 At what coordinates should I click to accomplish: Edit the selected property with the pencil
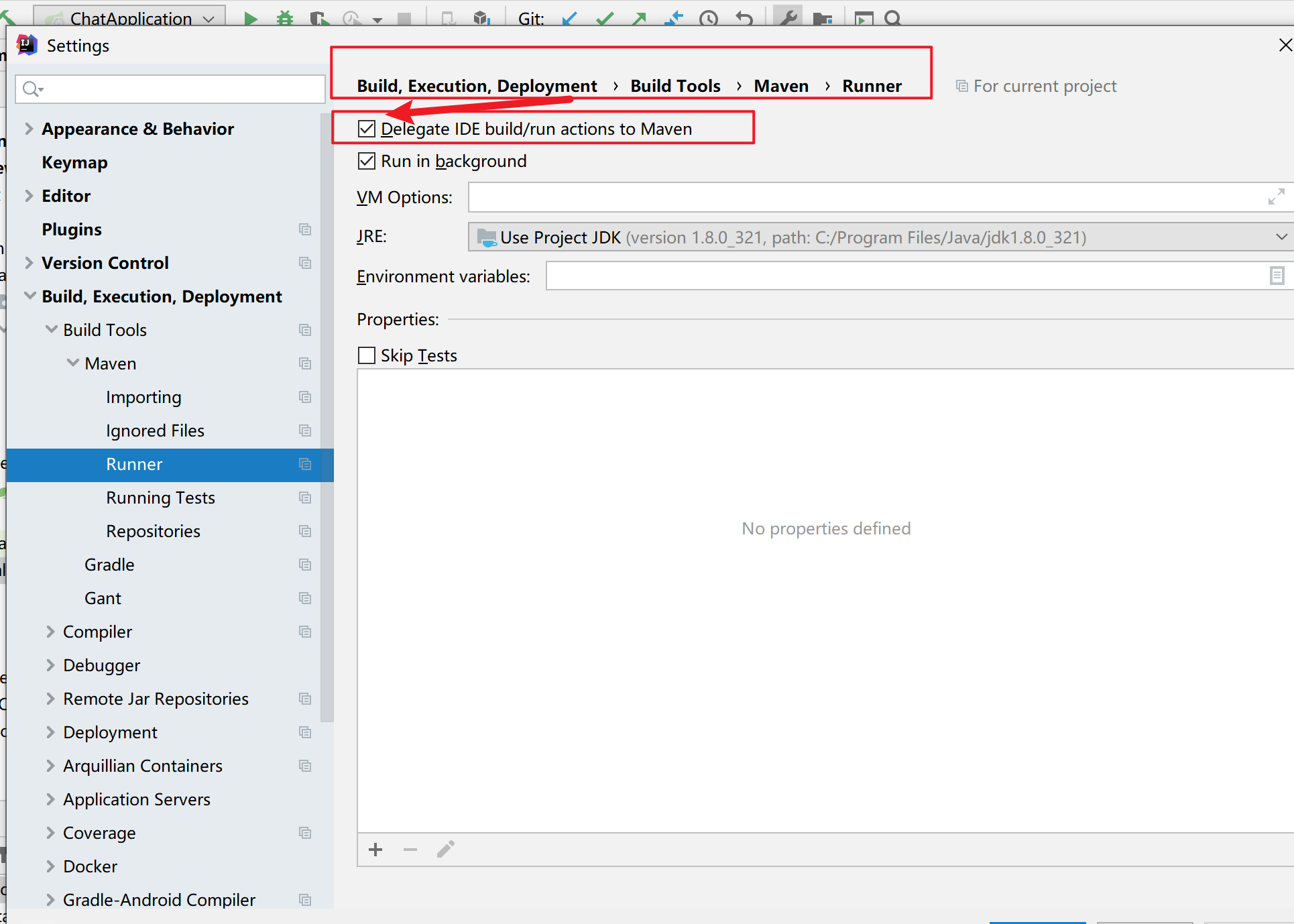pyautogui.click(x=446, y=850)
